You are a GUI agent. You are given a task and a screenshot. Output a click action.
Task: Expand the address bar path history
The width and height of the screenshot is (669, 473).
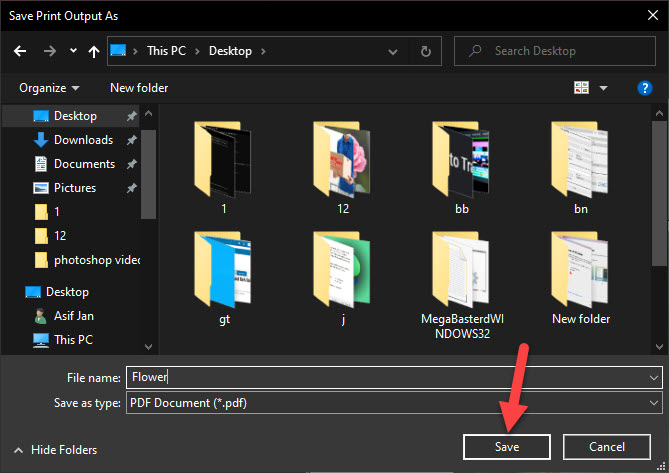(x=400, y=51)
